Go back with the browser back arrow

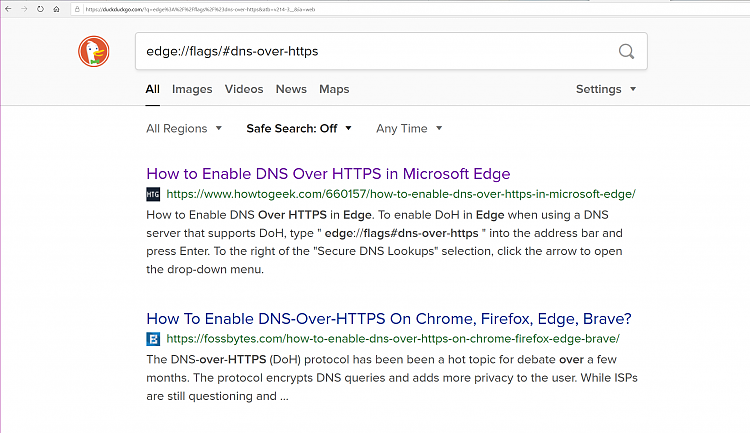click(x=8, y=9)
